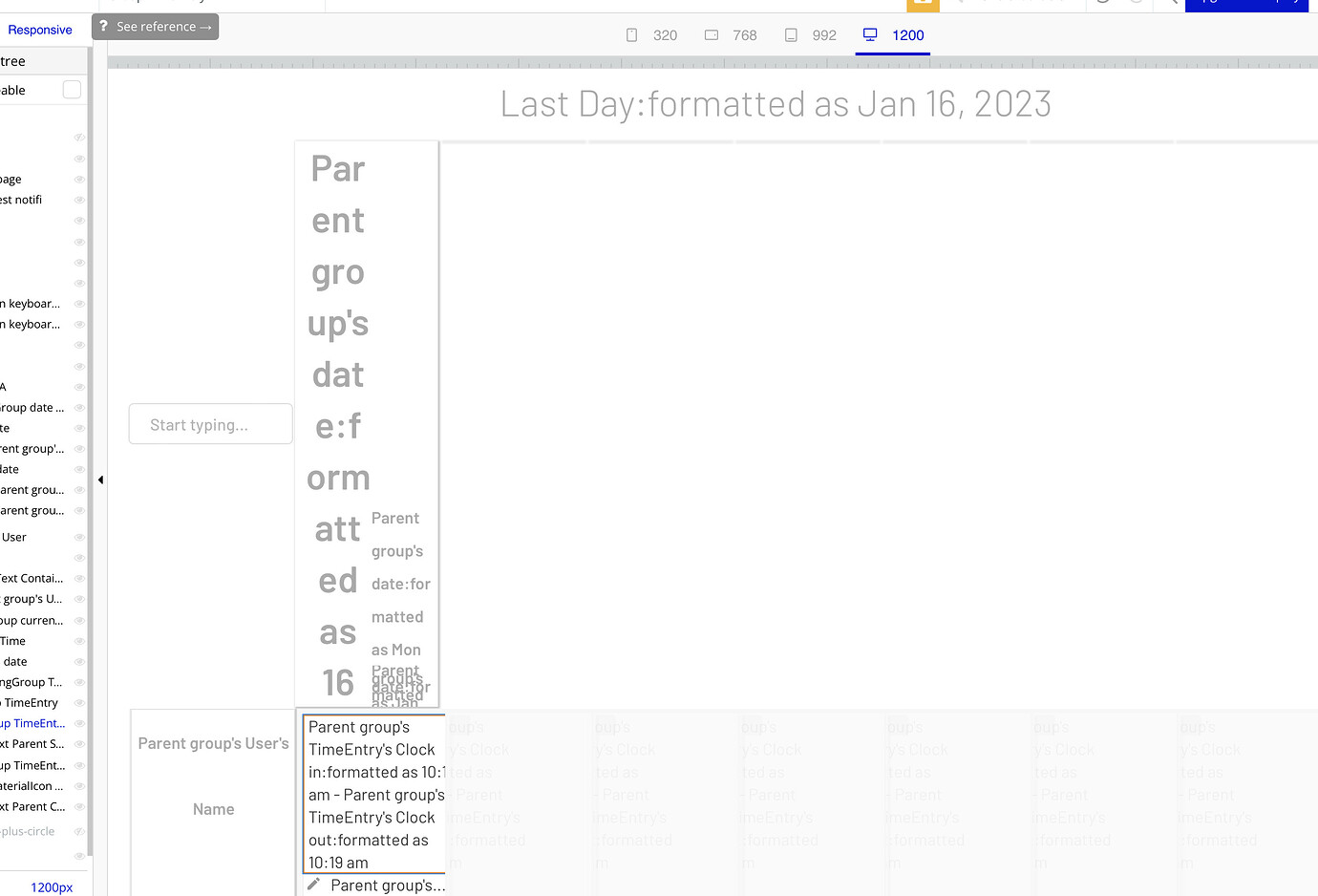
Task: Click the question mark help icon
Action: coord(102,27)
